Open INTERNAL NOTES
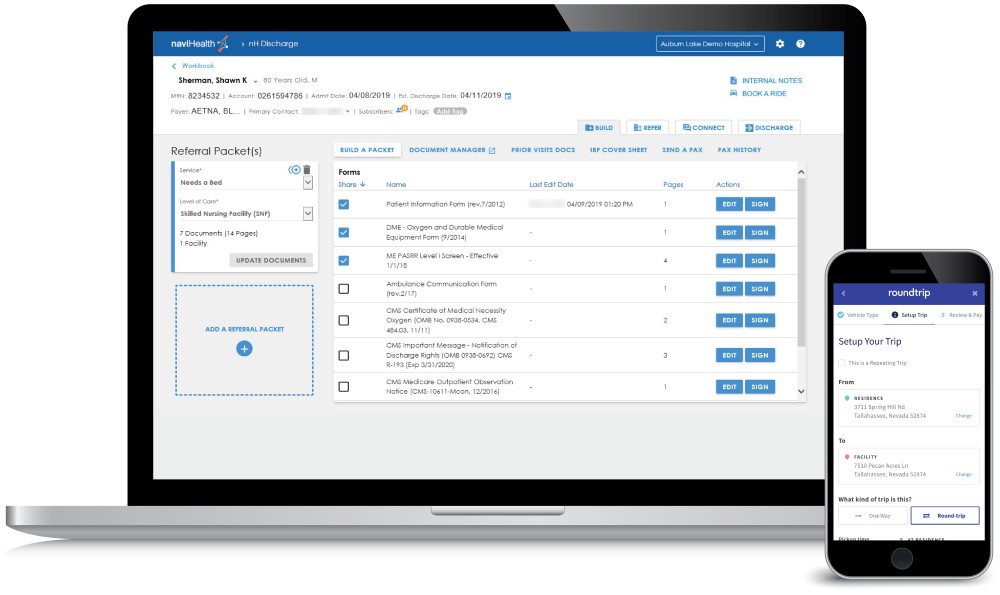The width and height of the screenshot is (1000, 595). [x=766, y=81]
